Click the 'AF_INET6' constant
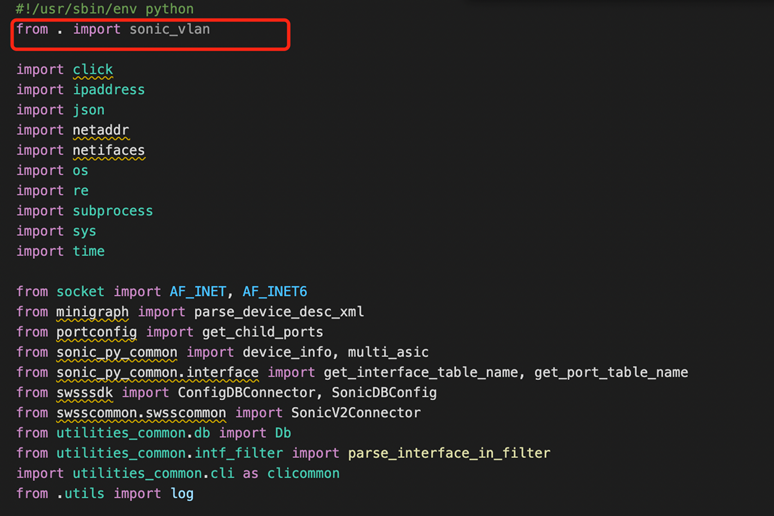Viewport: 774px width, 516px height. 274,292
